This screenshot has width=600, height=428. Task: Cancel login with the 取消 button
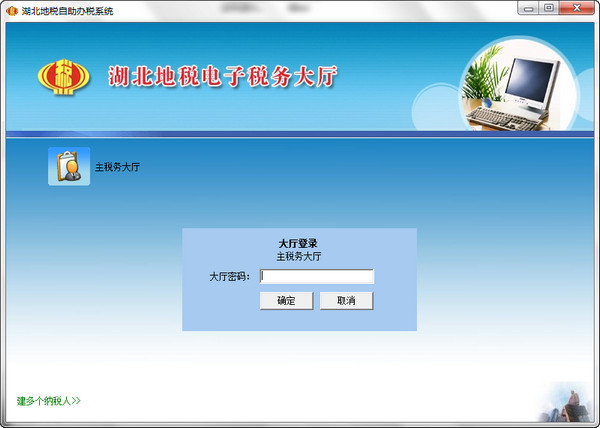coord(346,301)
